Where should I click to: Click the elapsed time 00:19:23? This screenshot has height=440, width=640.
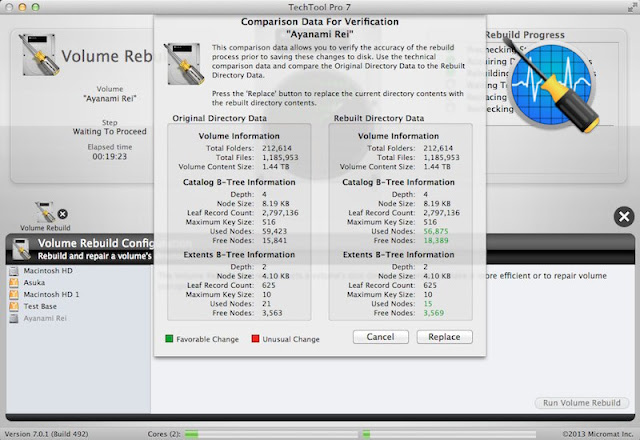point(109,157)
